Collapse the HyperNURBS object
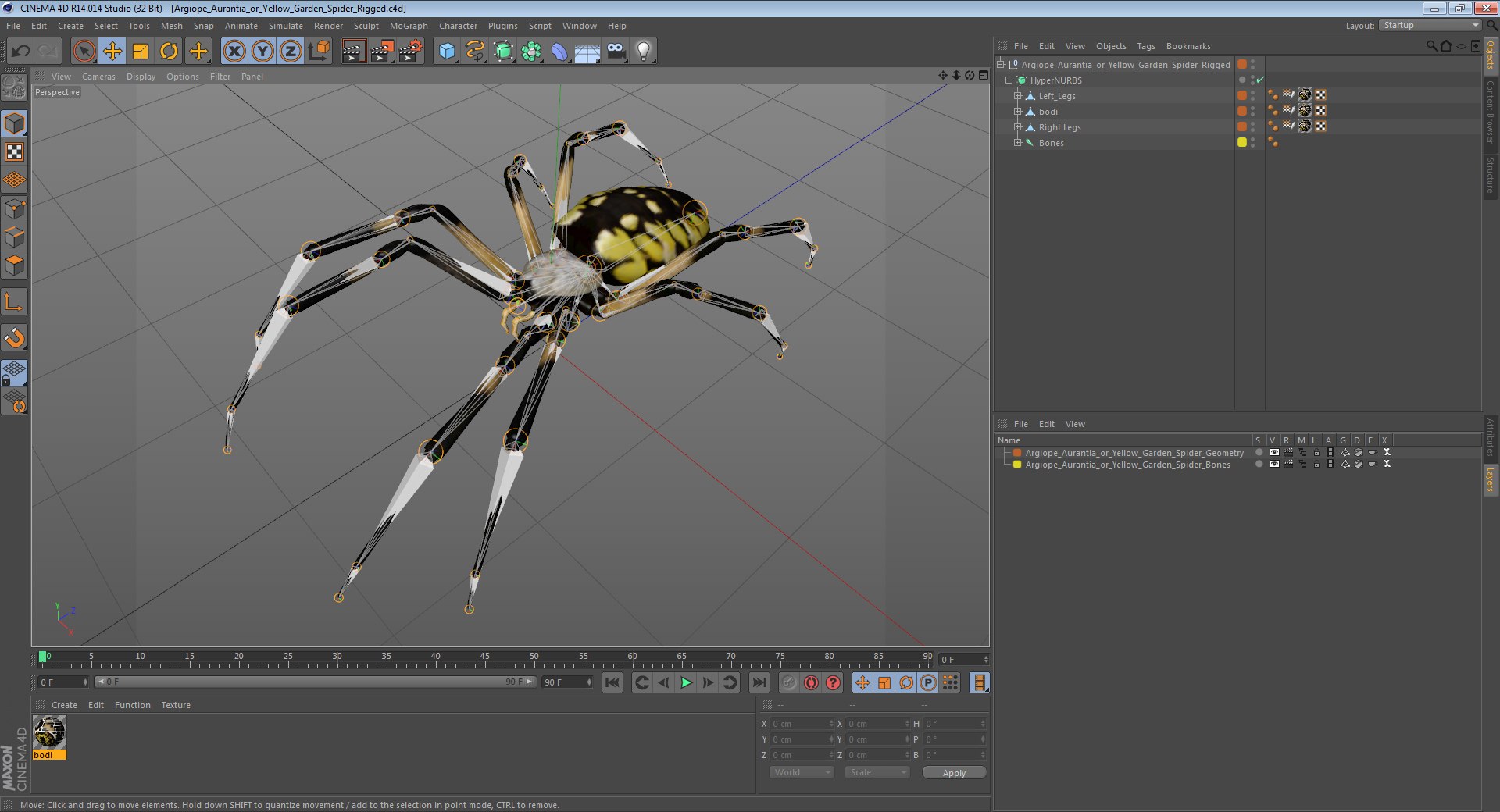 1009,80
